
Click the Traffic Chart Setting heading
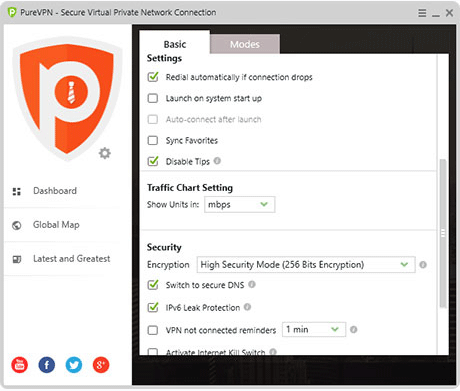point(190,188)
